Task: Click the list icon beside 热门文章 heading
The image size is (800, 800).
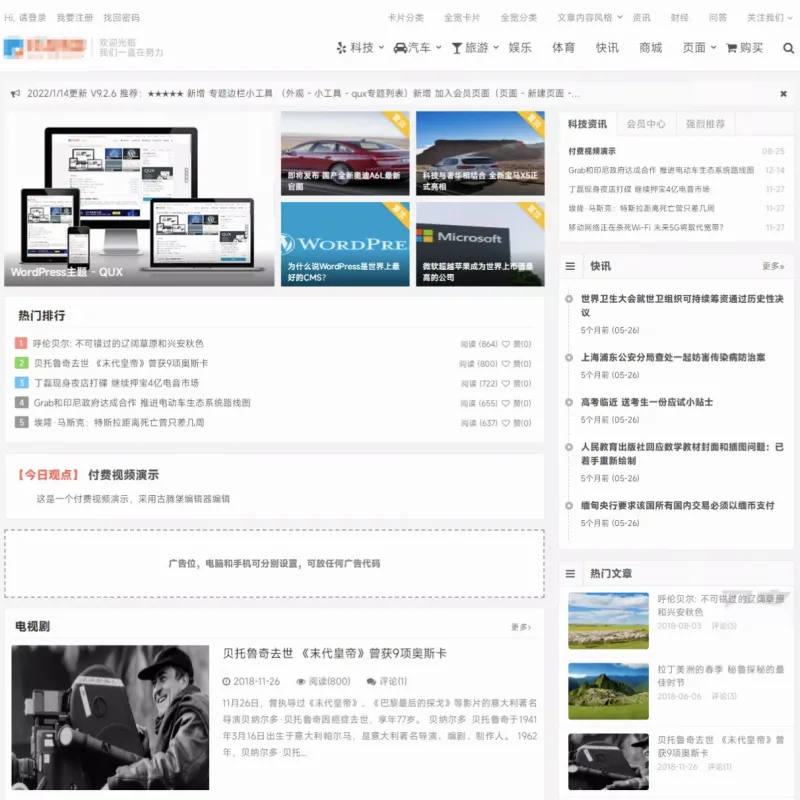Action: [x=570, y=573]
